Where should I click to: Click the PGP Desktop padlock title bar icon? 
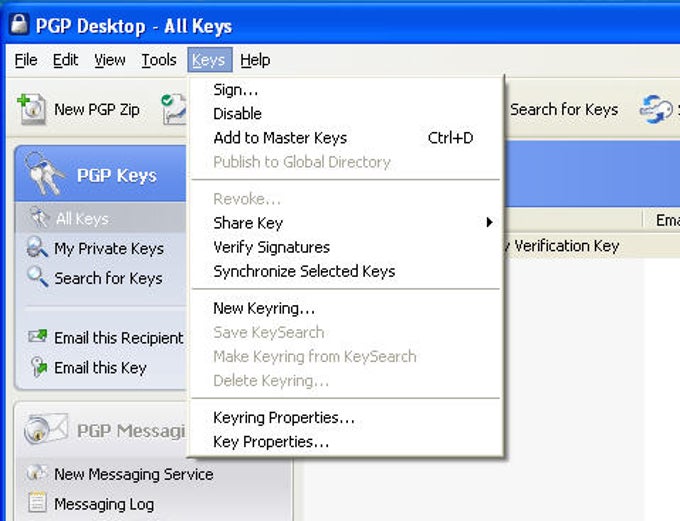point(19,24)
